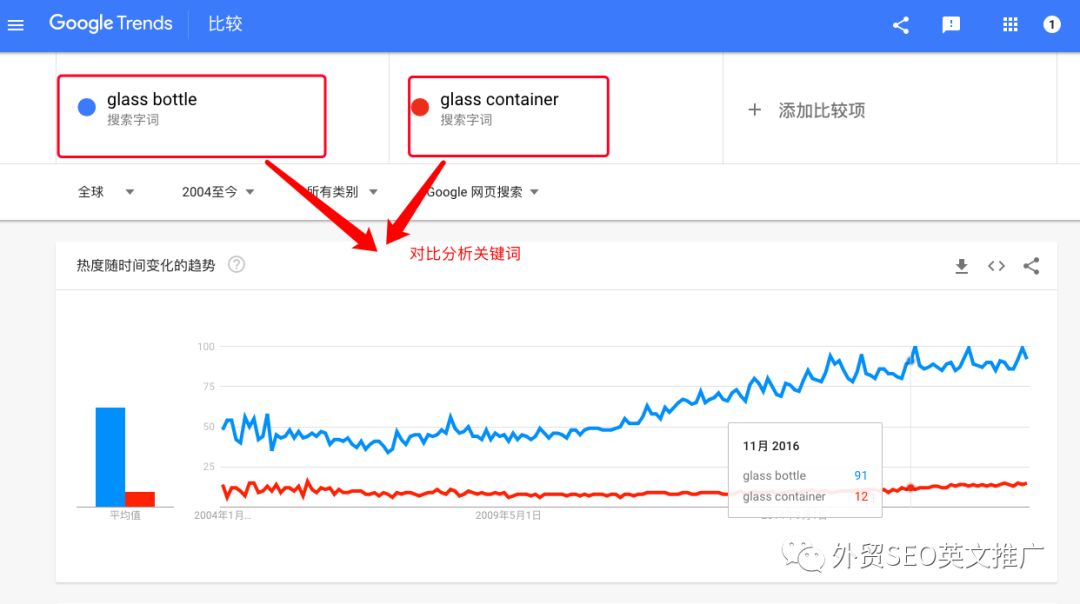Open the Google apps grid
The height and width of the screenshot is (604, 1080).
click(1010, 25)
